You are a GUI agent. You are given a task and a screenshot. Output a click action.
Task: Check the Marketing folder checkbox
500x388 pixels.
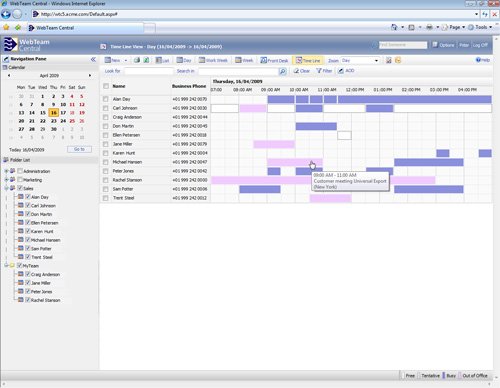pos(20,180)
